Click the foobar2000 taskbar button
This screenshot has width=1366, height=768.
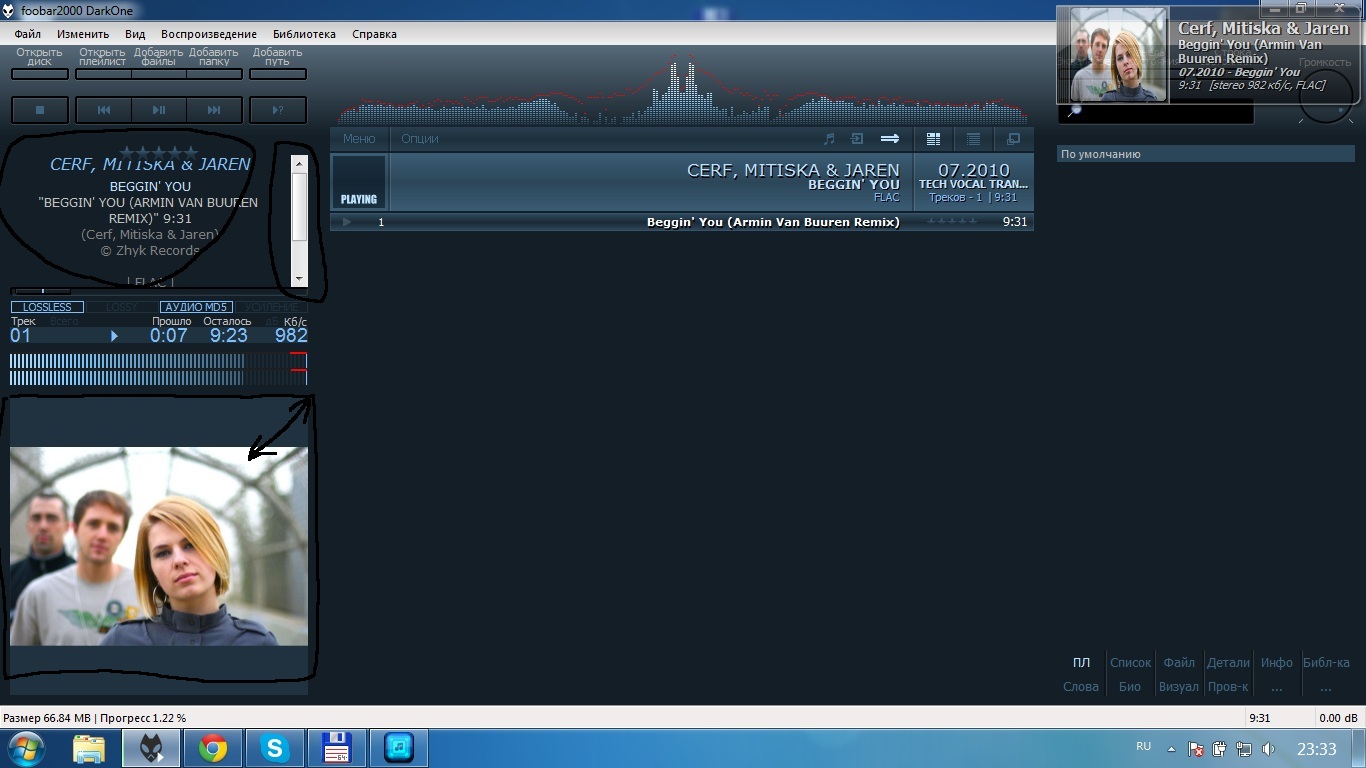152,748
